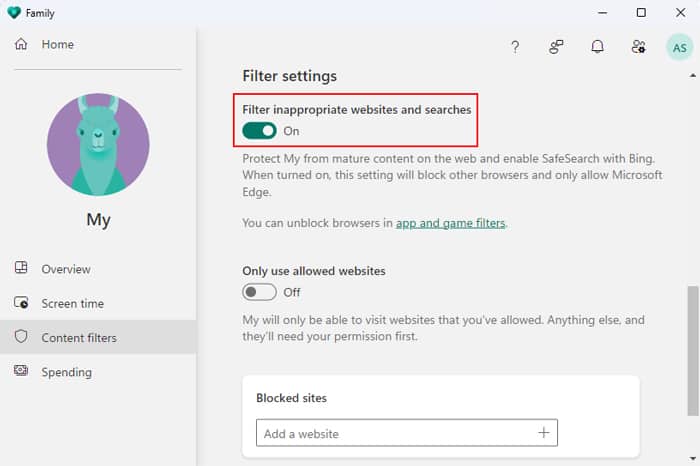The width and height of the screenshot is (700, 466).
Task: Follow the app and game filters link
Action: (450, 223)
